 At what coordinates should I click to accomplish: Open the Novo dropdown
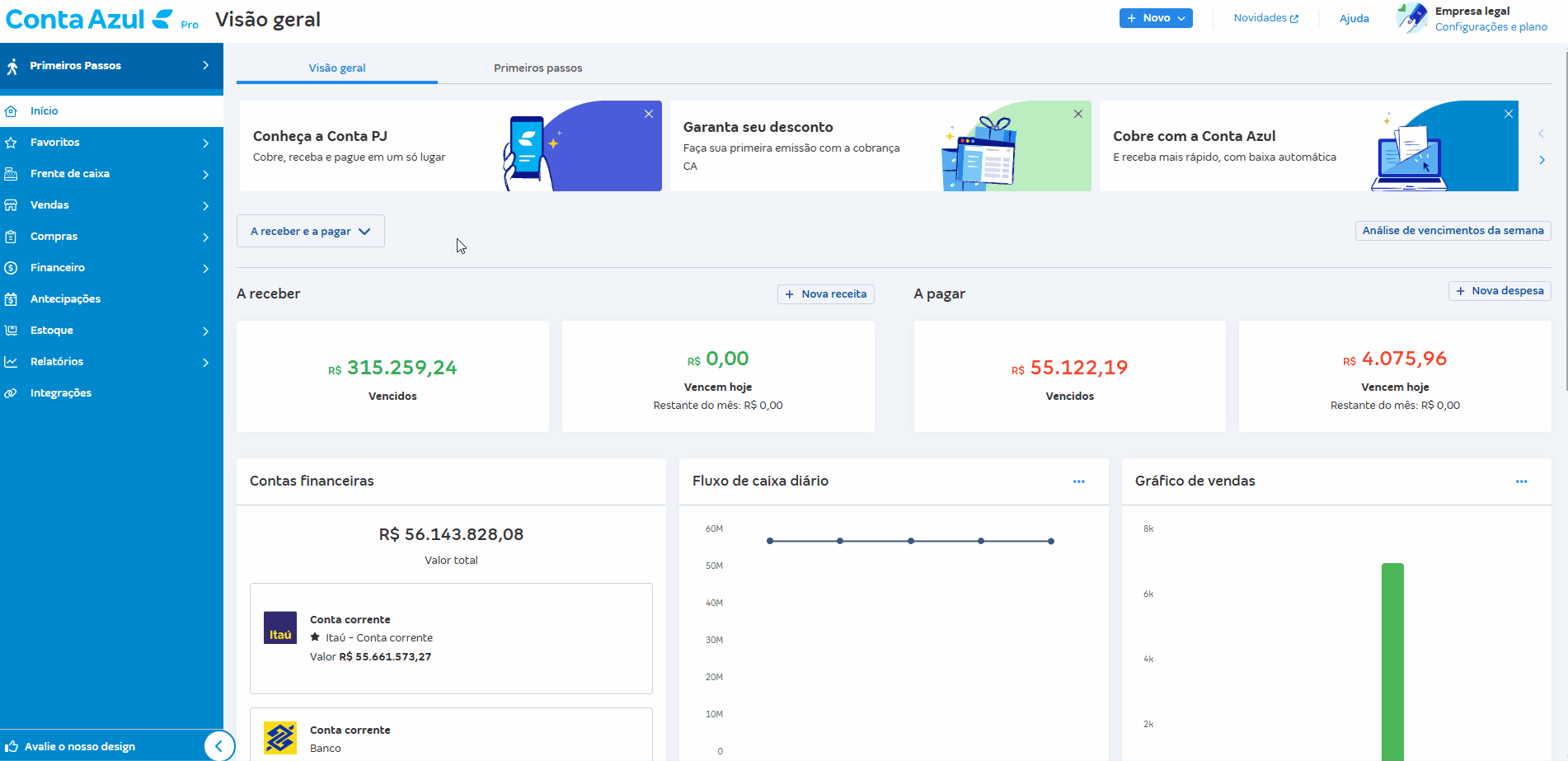[x=1156, y=17]
